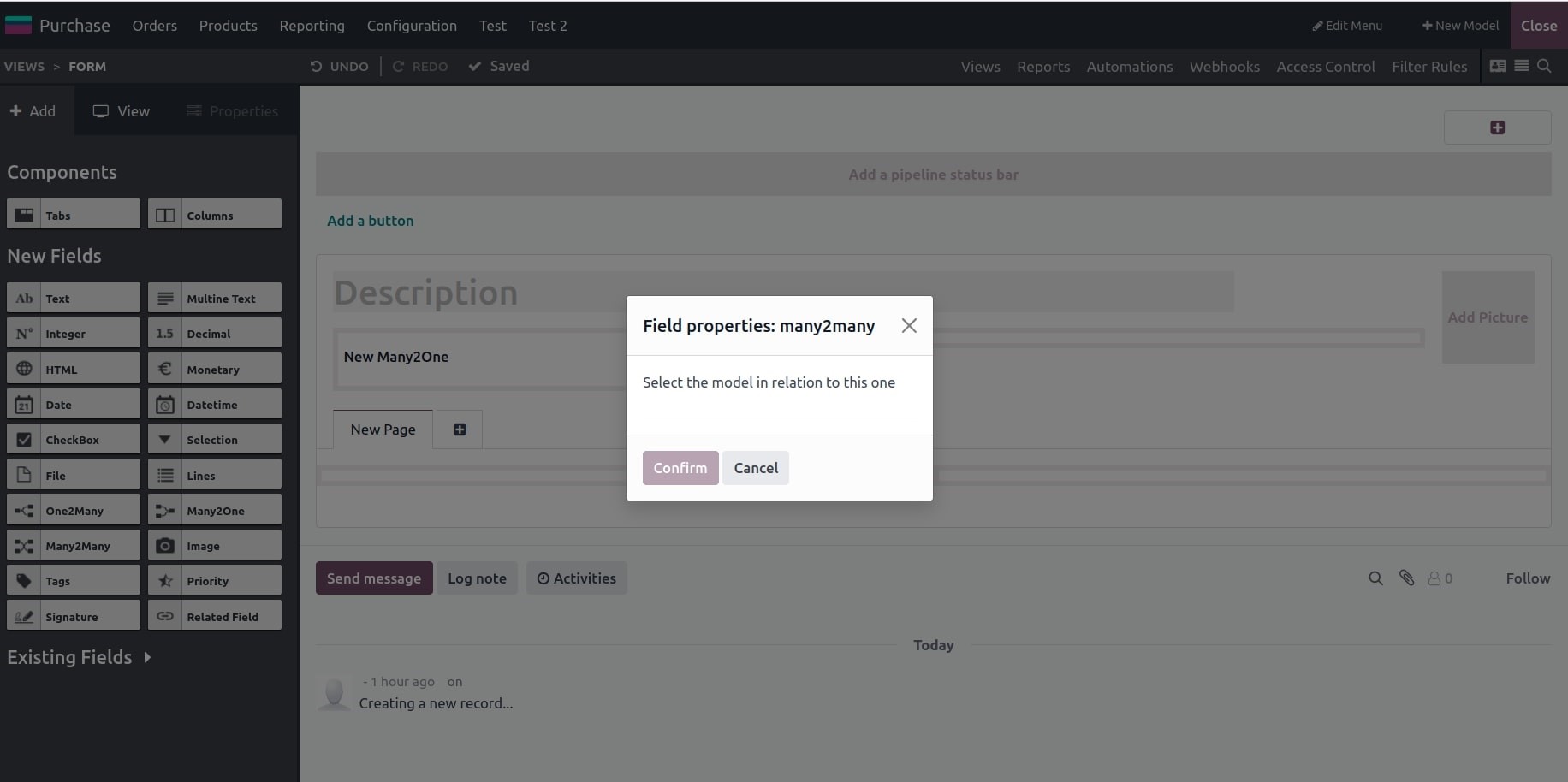Open the chatter search magnifier icon
Image resolution: width=1568 pixels, height=782 pixels.
tap(1375, 578)
